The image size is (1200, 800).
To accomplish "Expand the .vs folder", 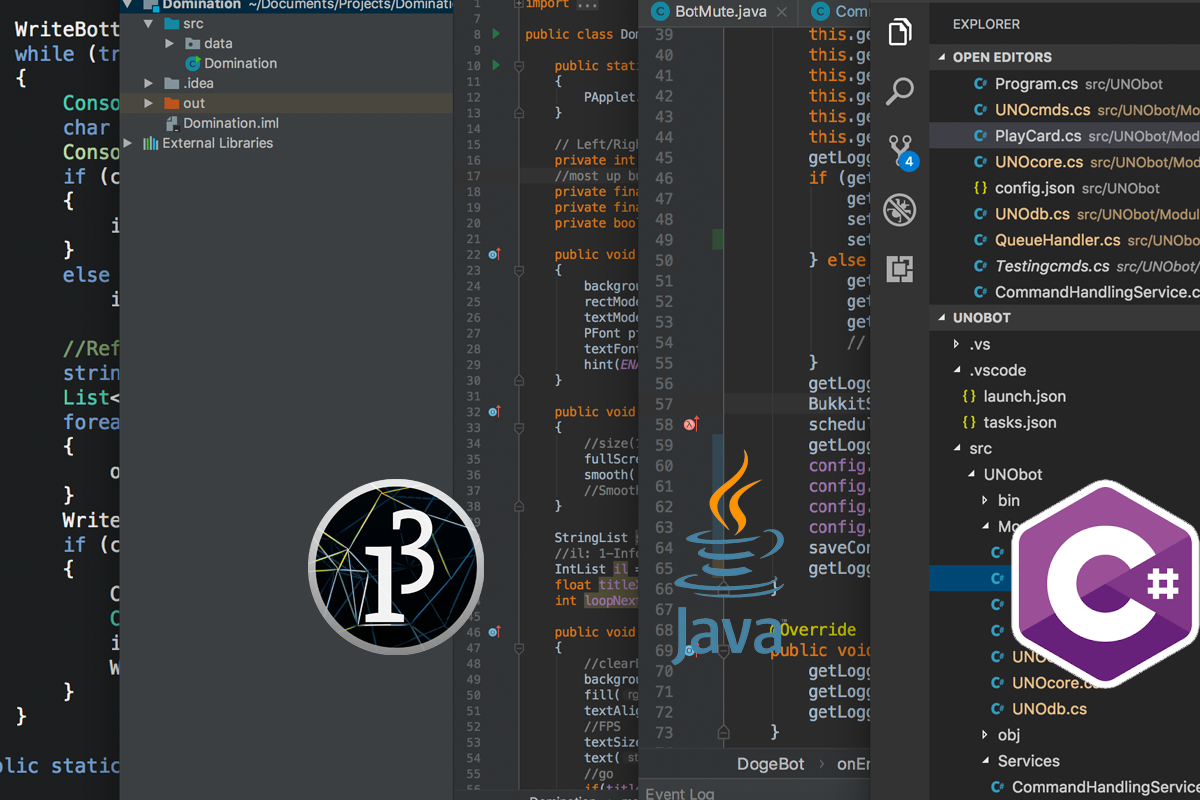I will coord(958,344).
